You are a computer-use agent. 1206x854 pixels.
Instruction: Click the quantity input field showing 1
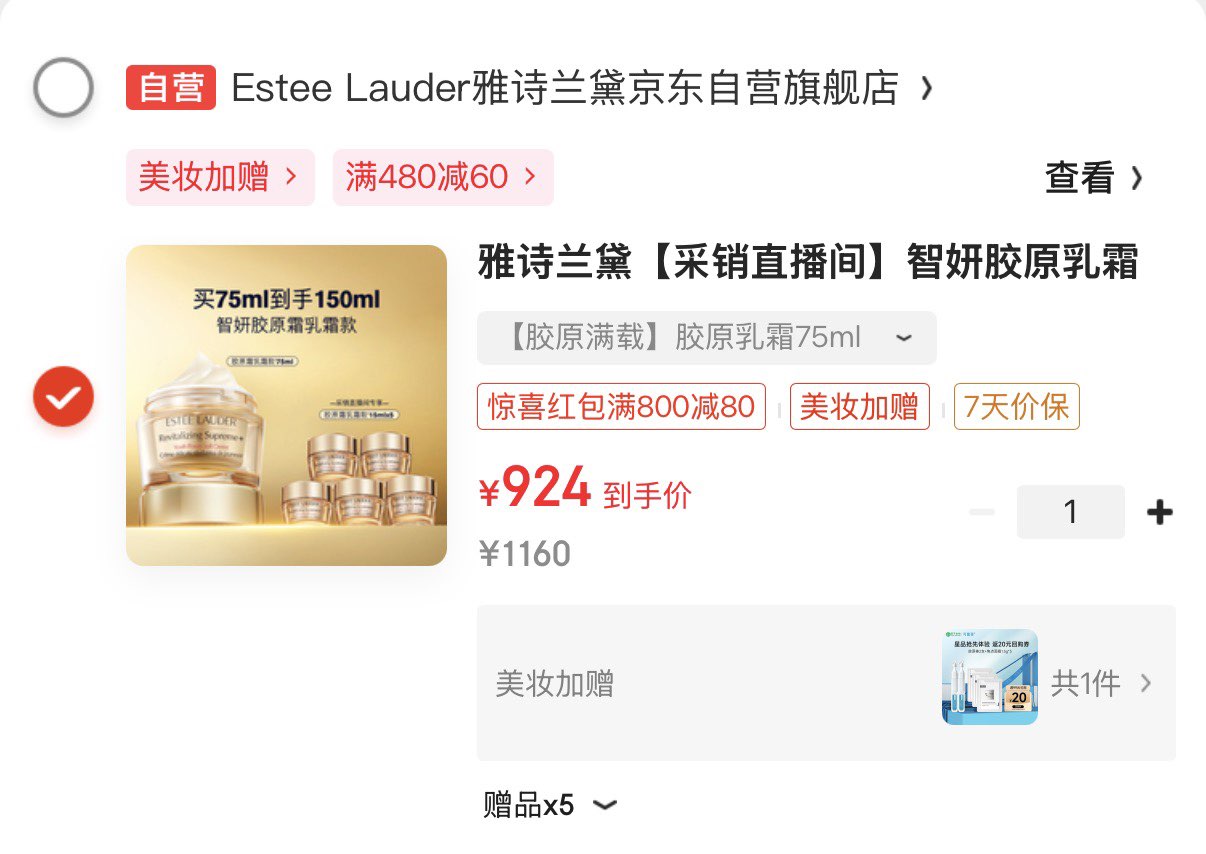click(1071, 512)
